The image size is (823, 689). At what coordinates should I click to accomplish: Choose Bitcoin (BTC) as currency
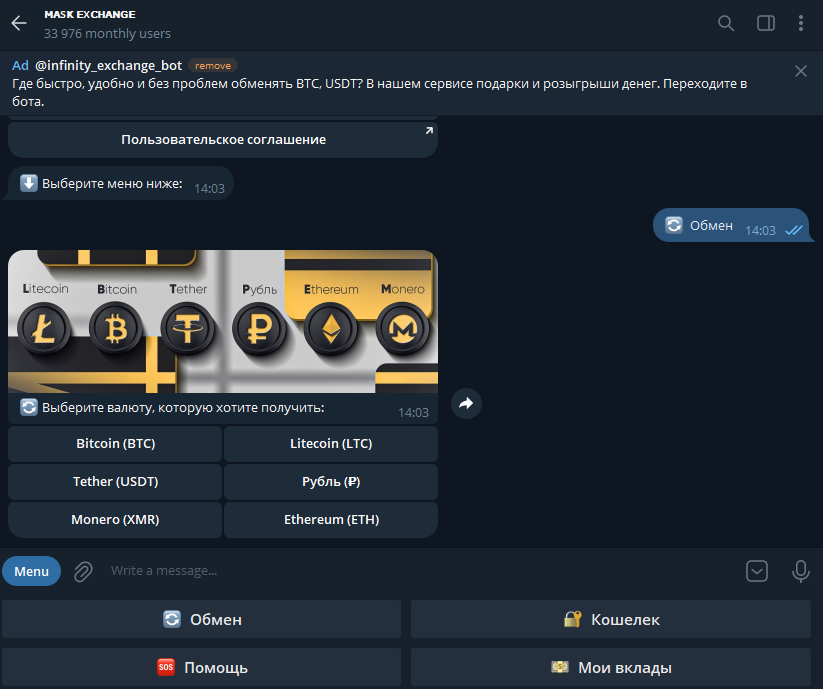click(x=115, y=444)
